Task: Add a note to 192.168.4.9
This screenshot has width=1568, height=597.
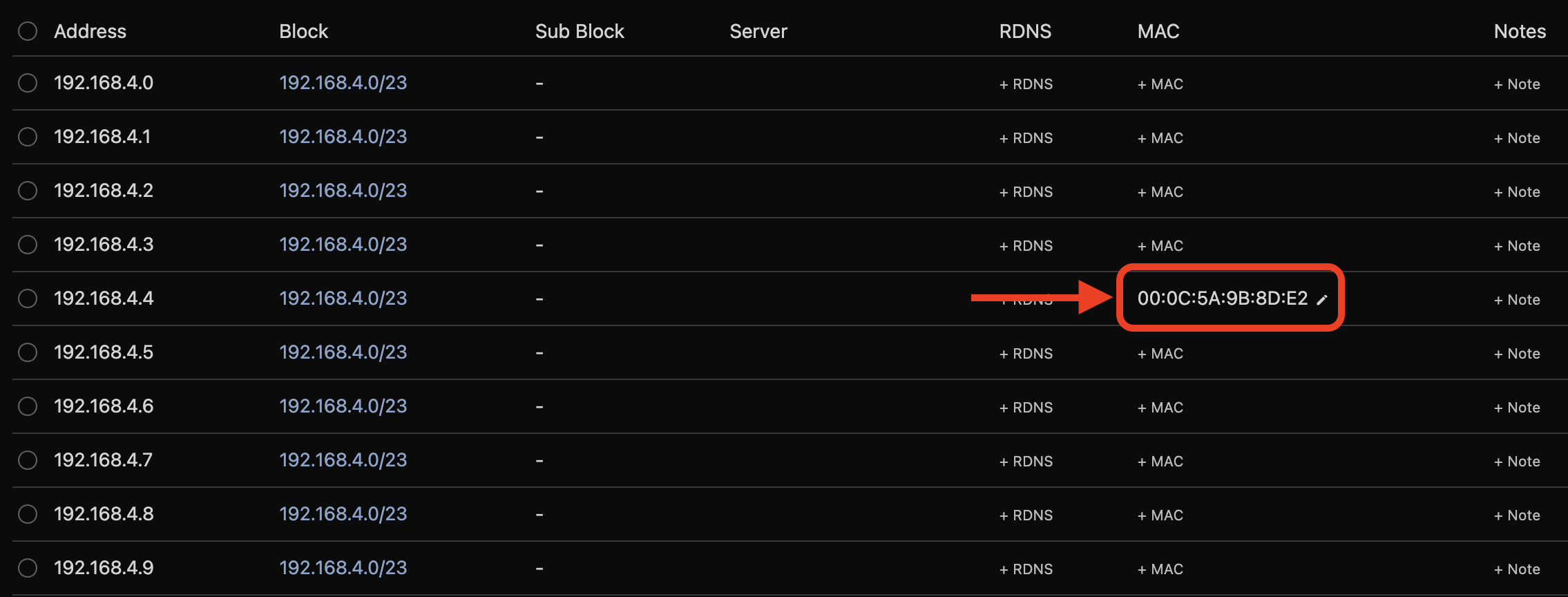Action: [x=1517, y=569]
